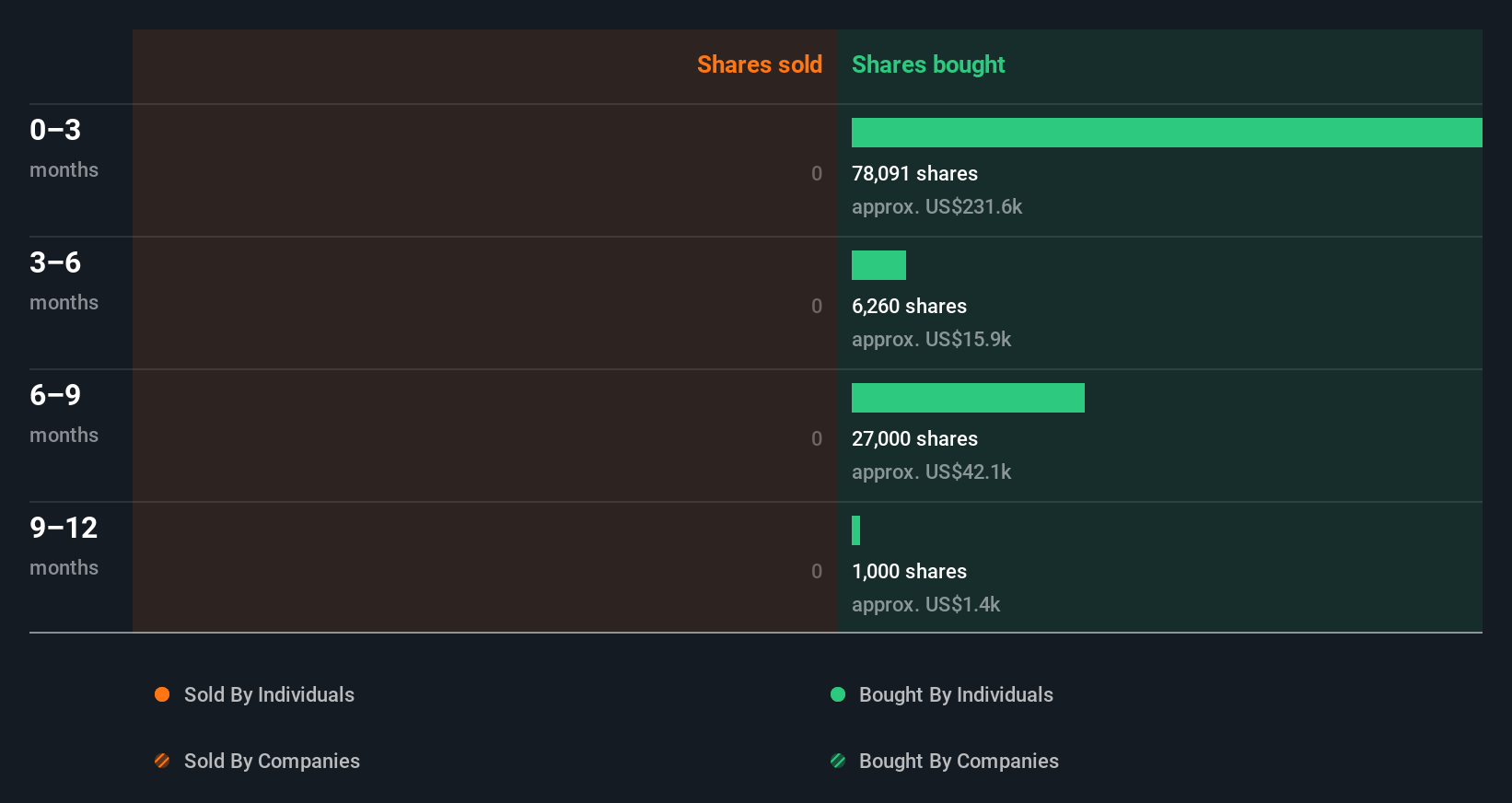1512x803 pixels.
Task: Click the 27,000 shares value text
Action: click(x=914, y=438)
